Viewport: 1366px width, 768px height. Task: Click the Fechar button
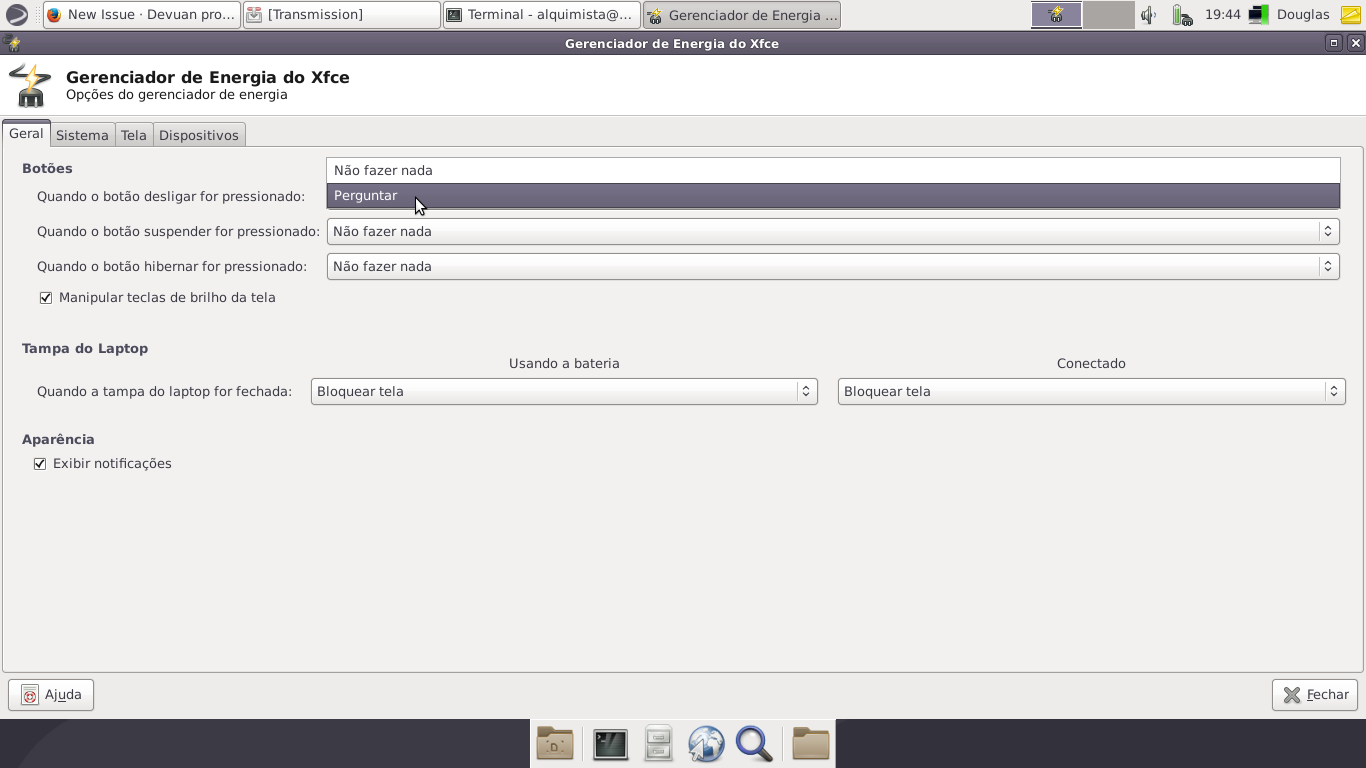[1315, 695]
